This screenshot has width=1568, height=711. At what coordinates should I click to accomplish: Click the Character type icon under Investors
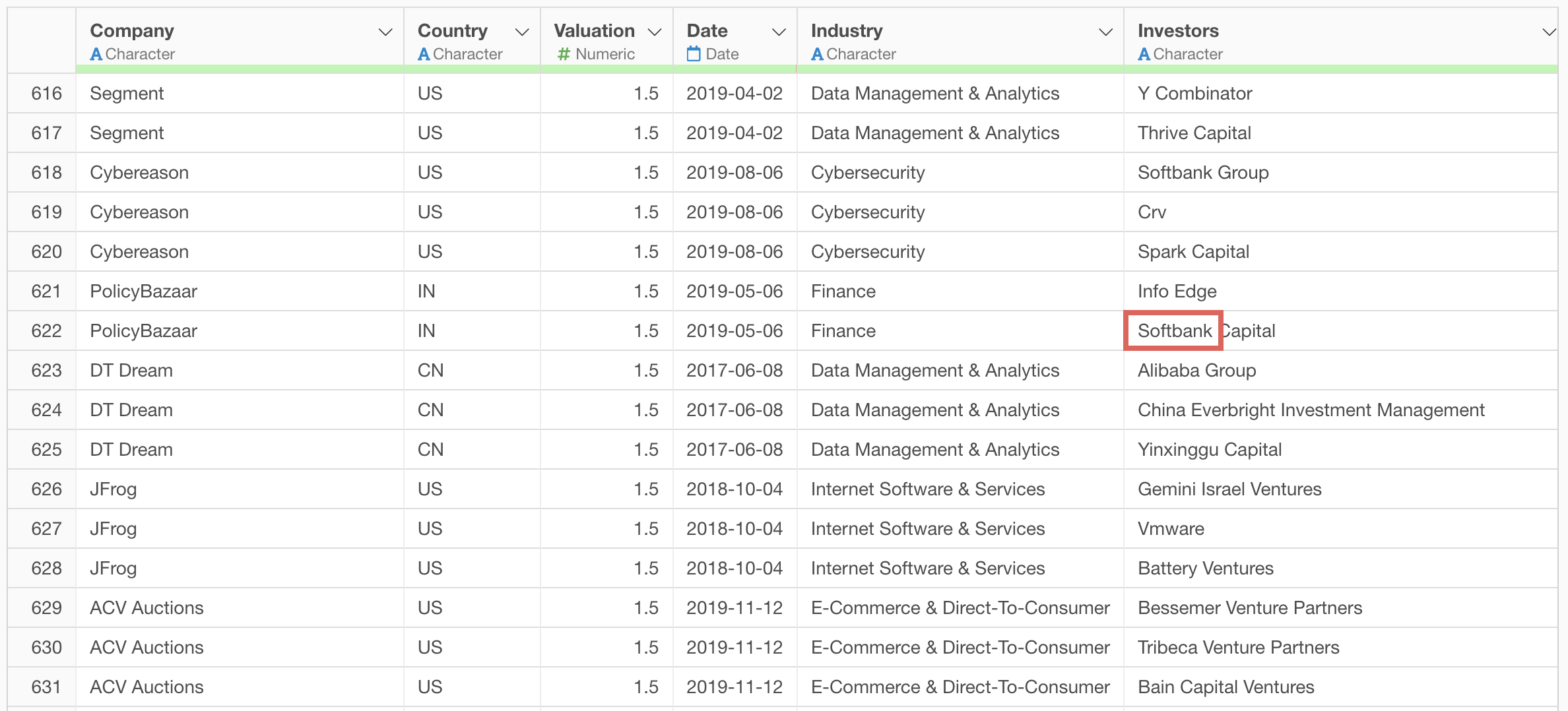tap(1144, 54)
